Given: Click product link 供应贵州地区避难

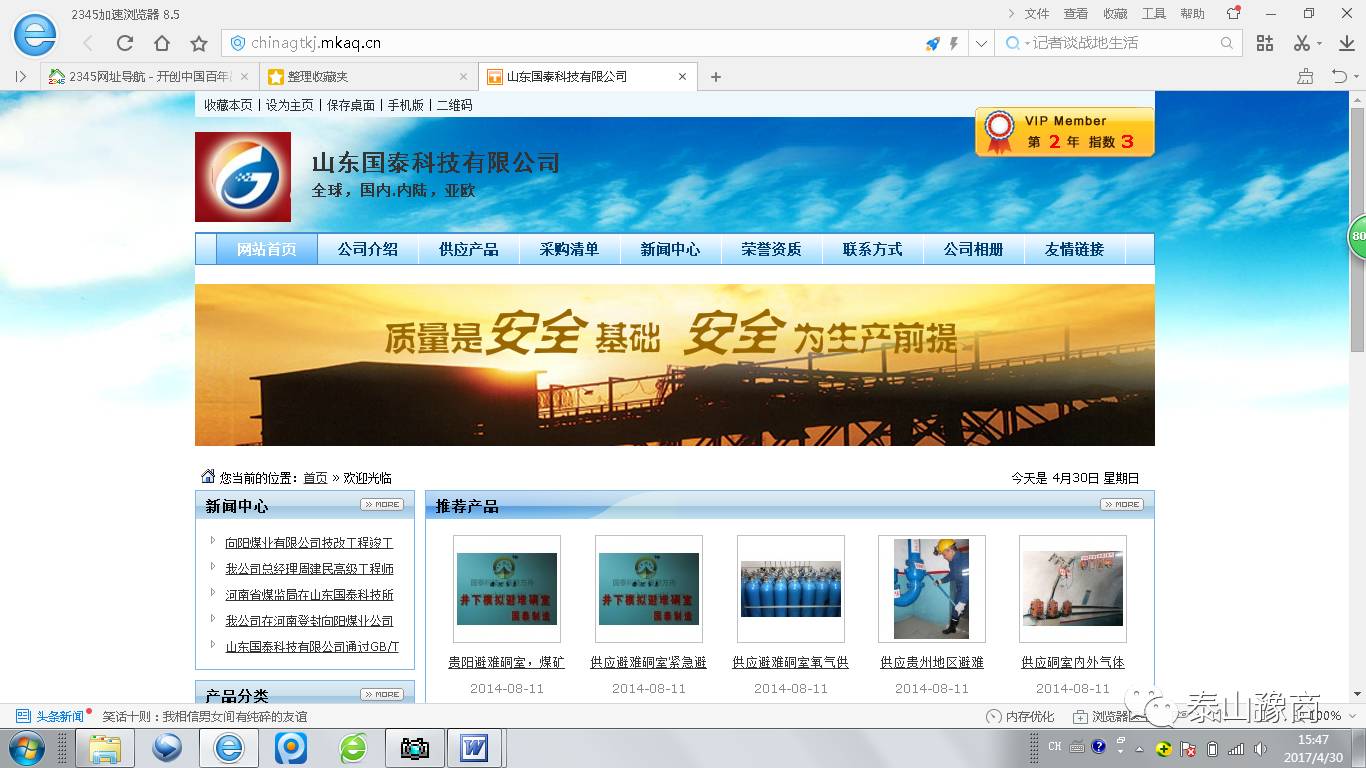Looking at the screenshot, I should point(932,662).
